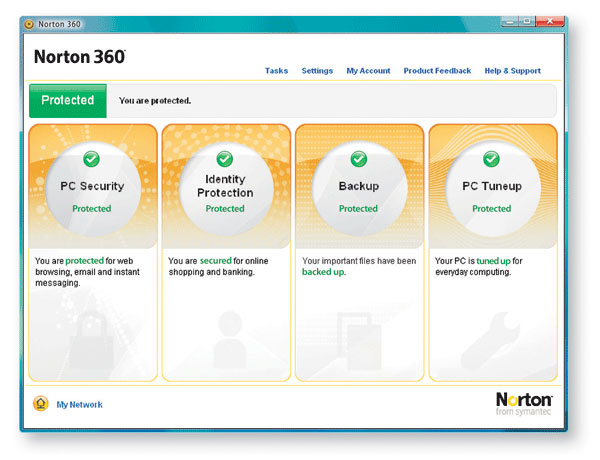This screenshot has width=600, height=460.
Task: Open the Backup panel description text
Action: (358, 266)
